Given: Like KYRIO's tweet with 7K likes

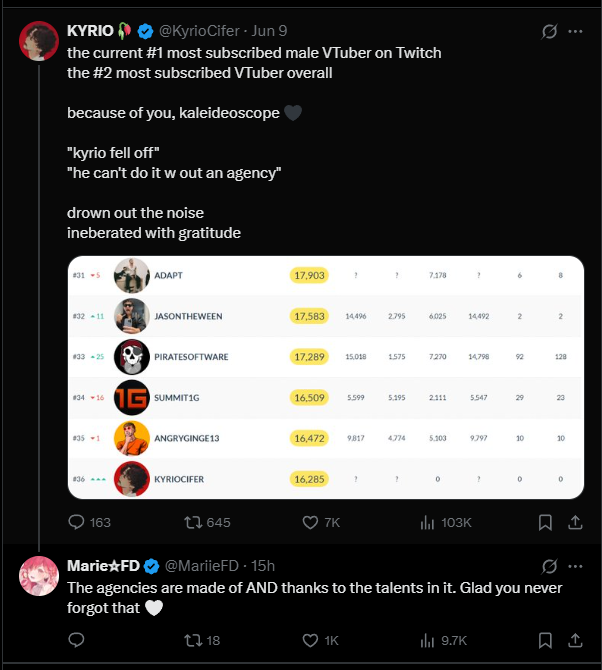Looking at the screenshot, I should coord(310,522).
